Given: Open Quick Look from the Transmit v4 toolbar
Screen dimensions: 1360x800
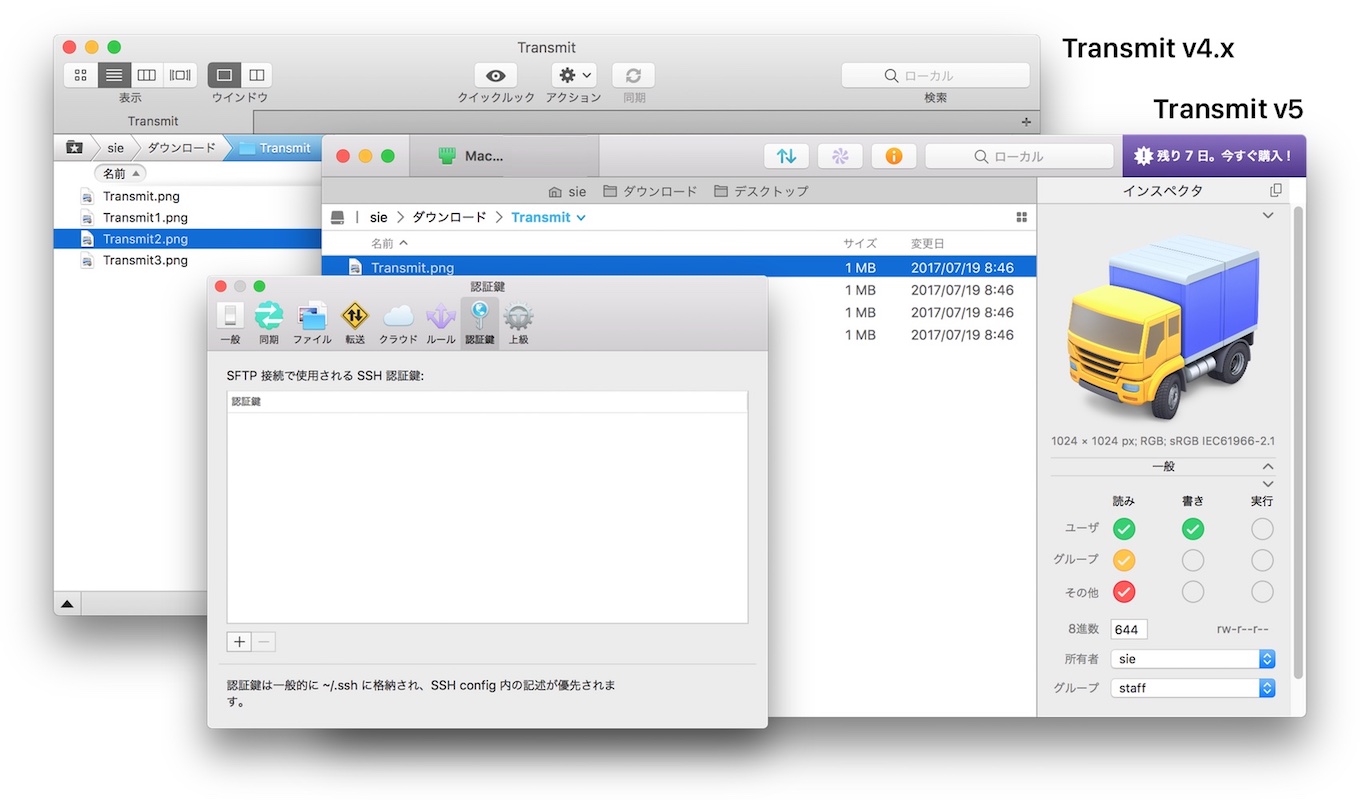Looking at the screenshot, I should tap(494, 75).
